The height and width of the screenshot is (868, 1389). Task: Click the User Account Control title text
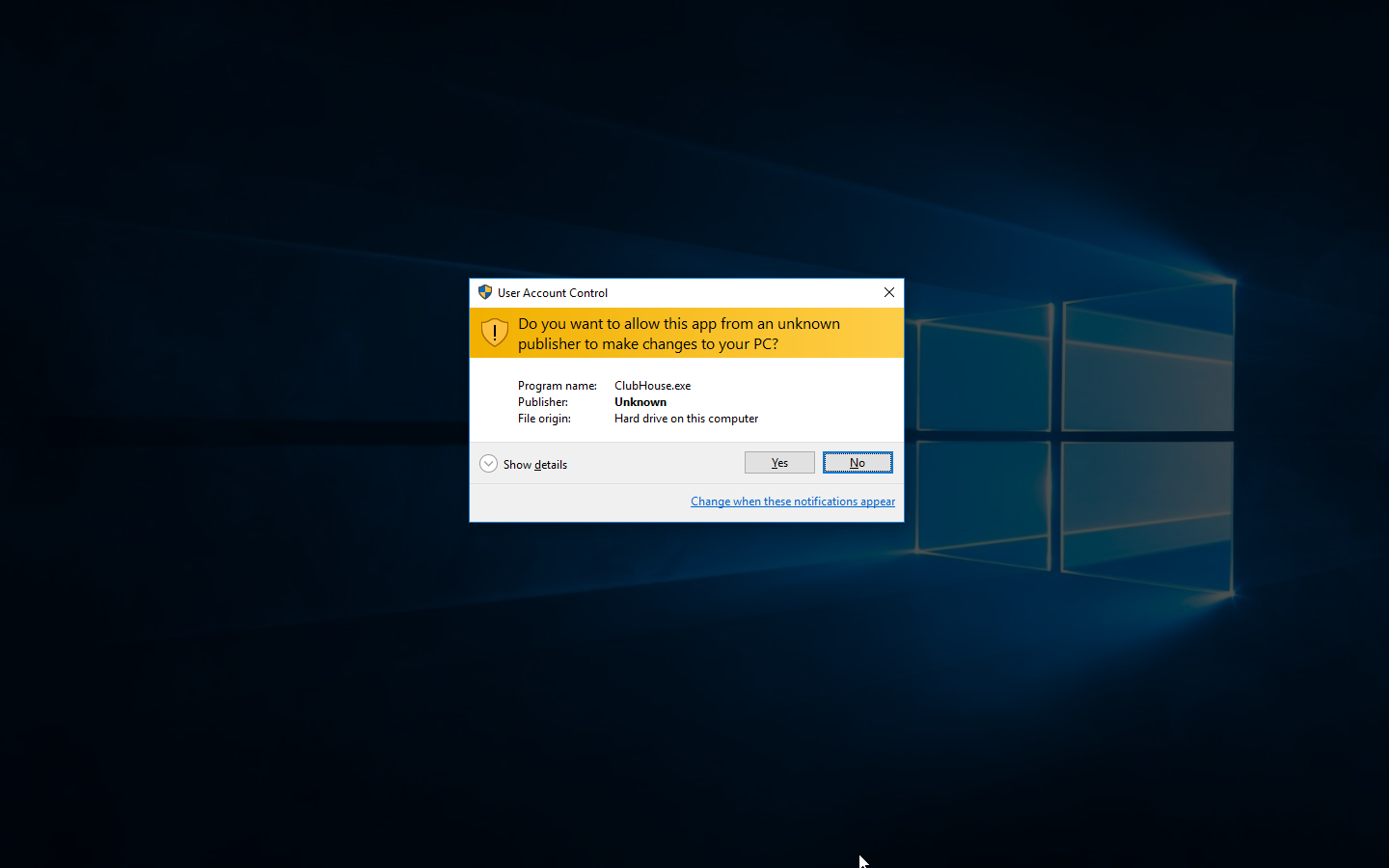[553, 293]
